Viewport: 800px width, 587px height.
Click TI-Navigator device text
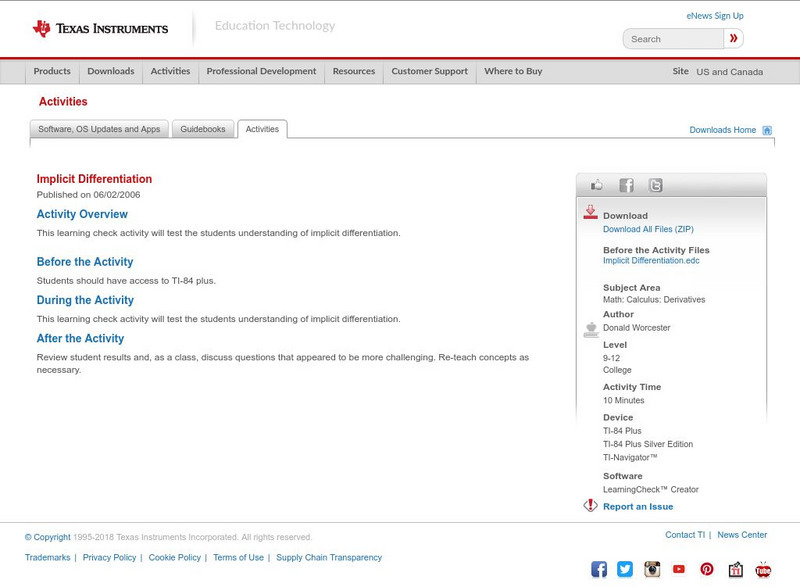point(630,457)
